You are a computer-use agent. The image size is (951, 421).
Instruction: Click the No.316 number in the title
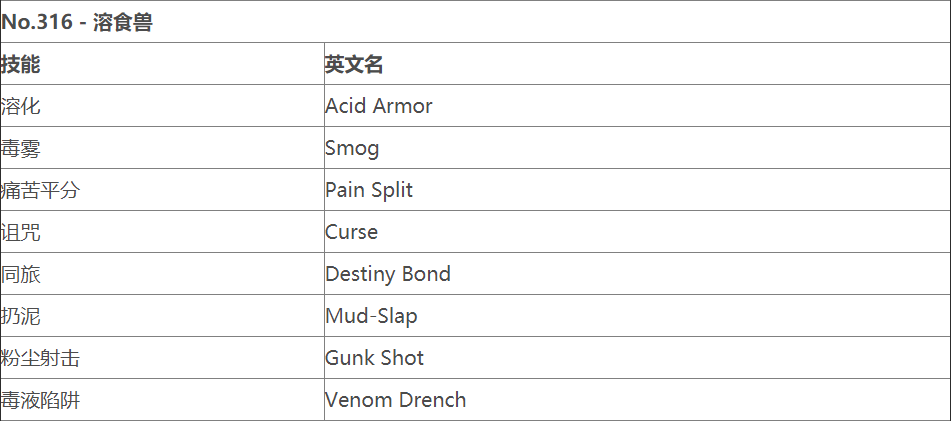pos(36,22)
